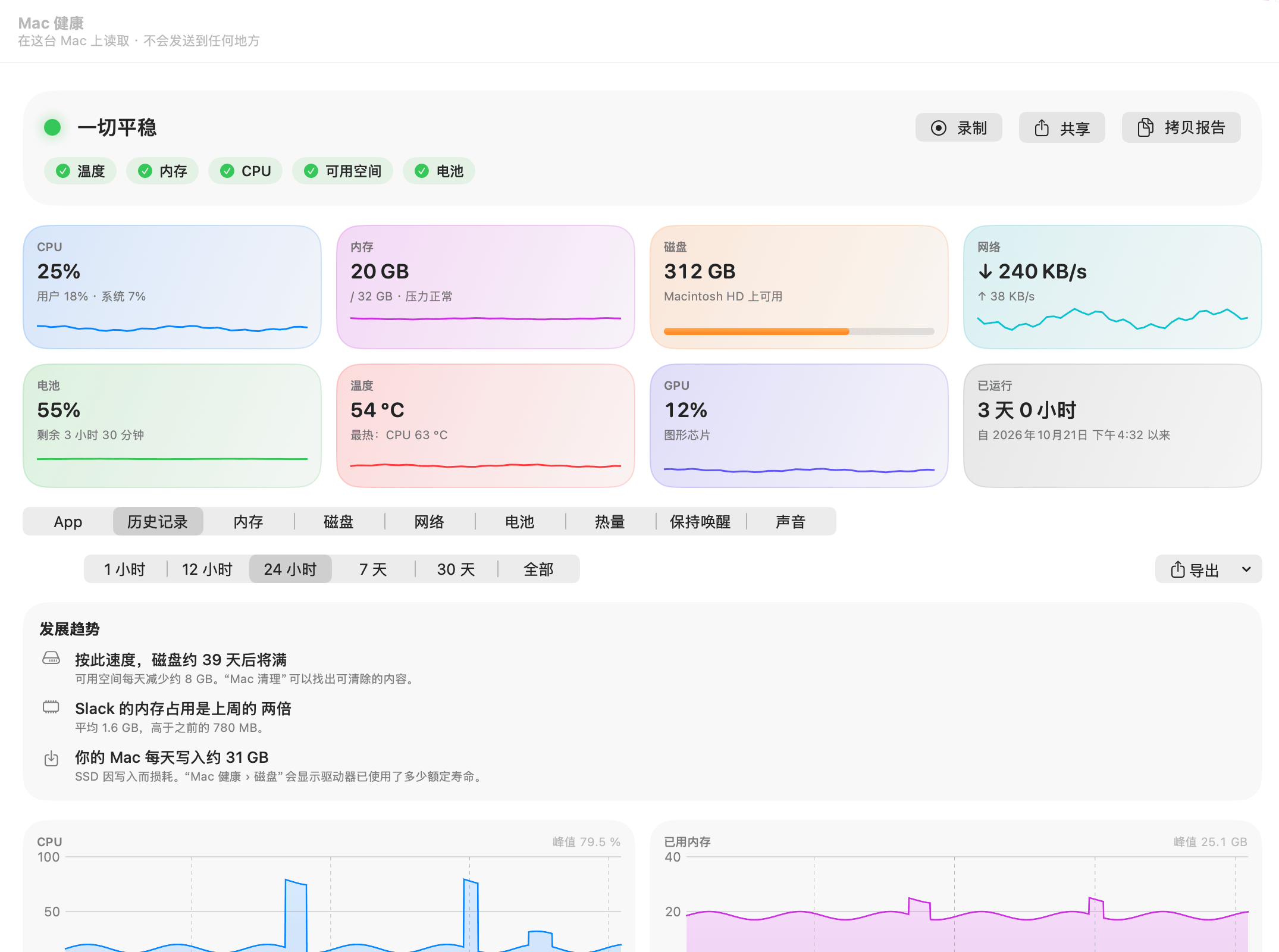Open the 已运行 3 天 0 小时 card
This screenshot has width=1279, height=952.
1112,425
